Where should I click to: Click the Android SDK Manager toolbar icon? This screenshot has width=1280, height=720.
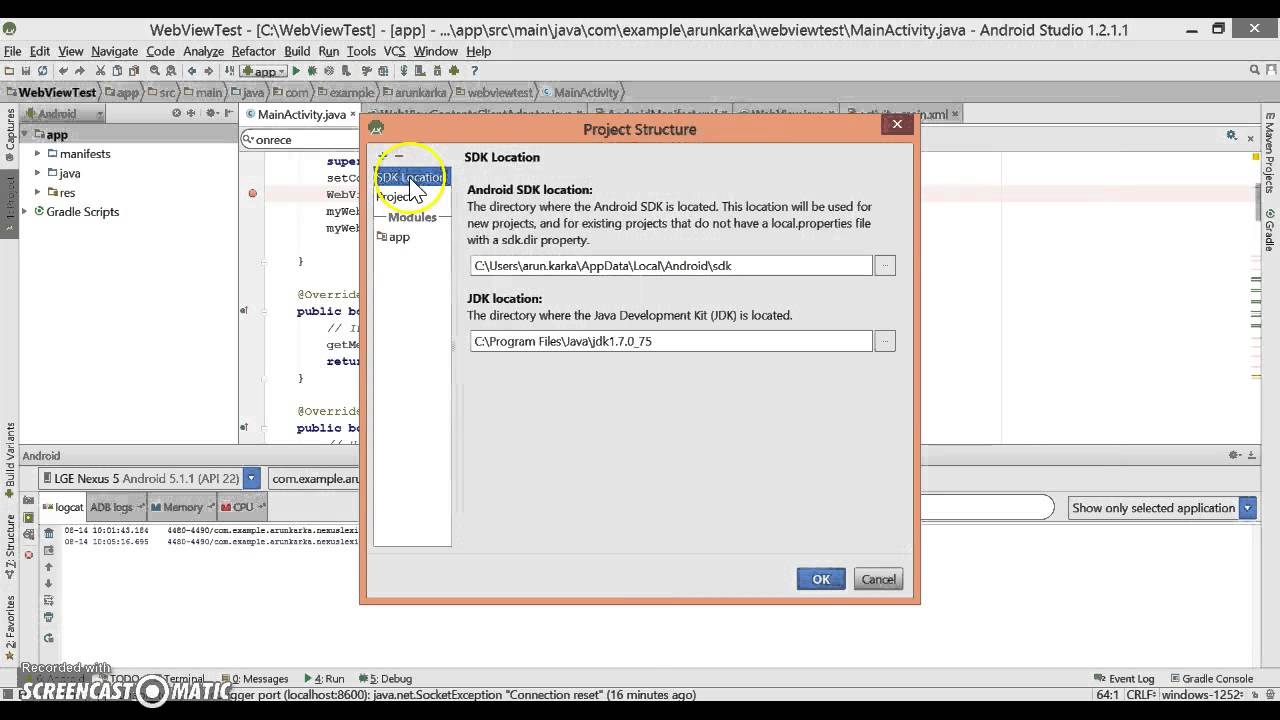437,71
